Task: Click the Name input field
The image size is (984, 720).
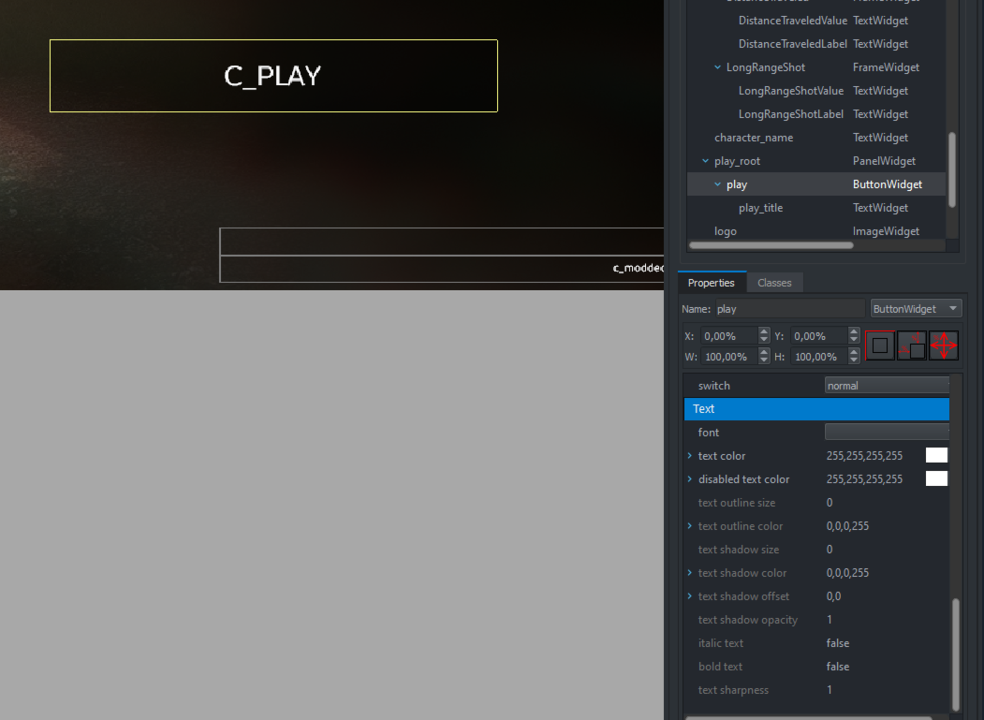Action: click(x=790, y=309)
